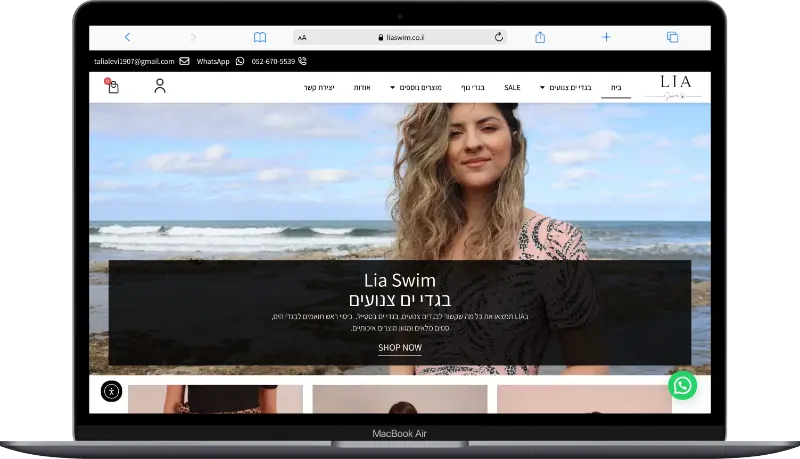Click the WhatsApp icon in the top bar

click(x=240, y=61)
